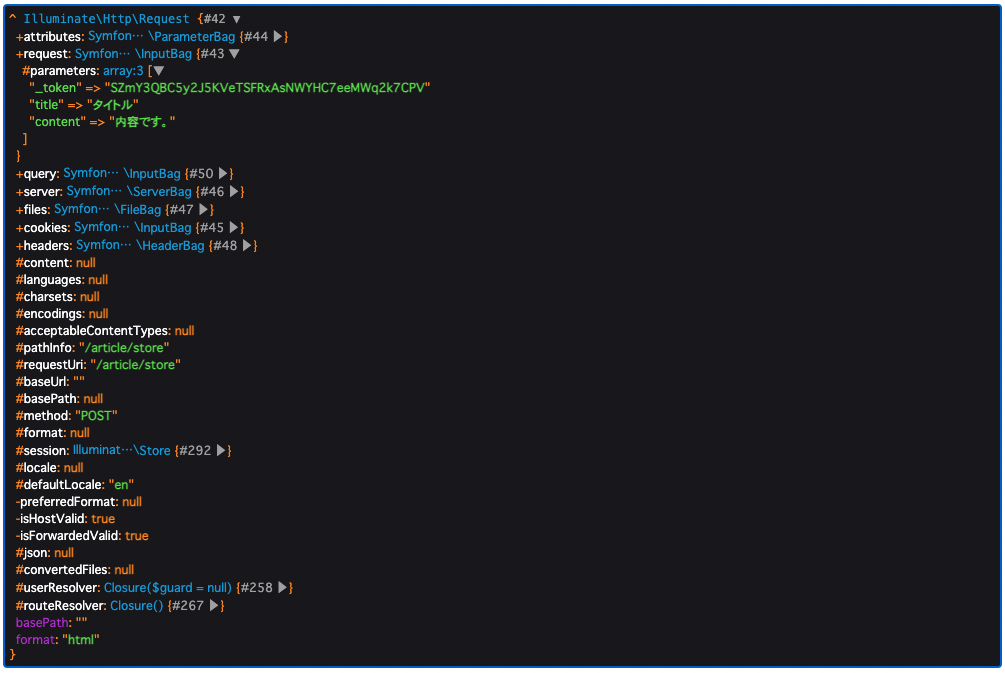Expand the cookies InputBag #45
The height and width of the screenshot is (673, 1005).
[233, 227]
